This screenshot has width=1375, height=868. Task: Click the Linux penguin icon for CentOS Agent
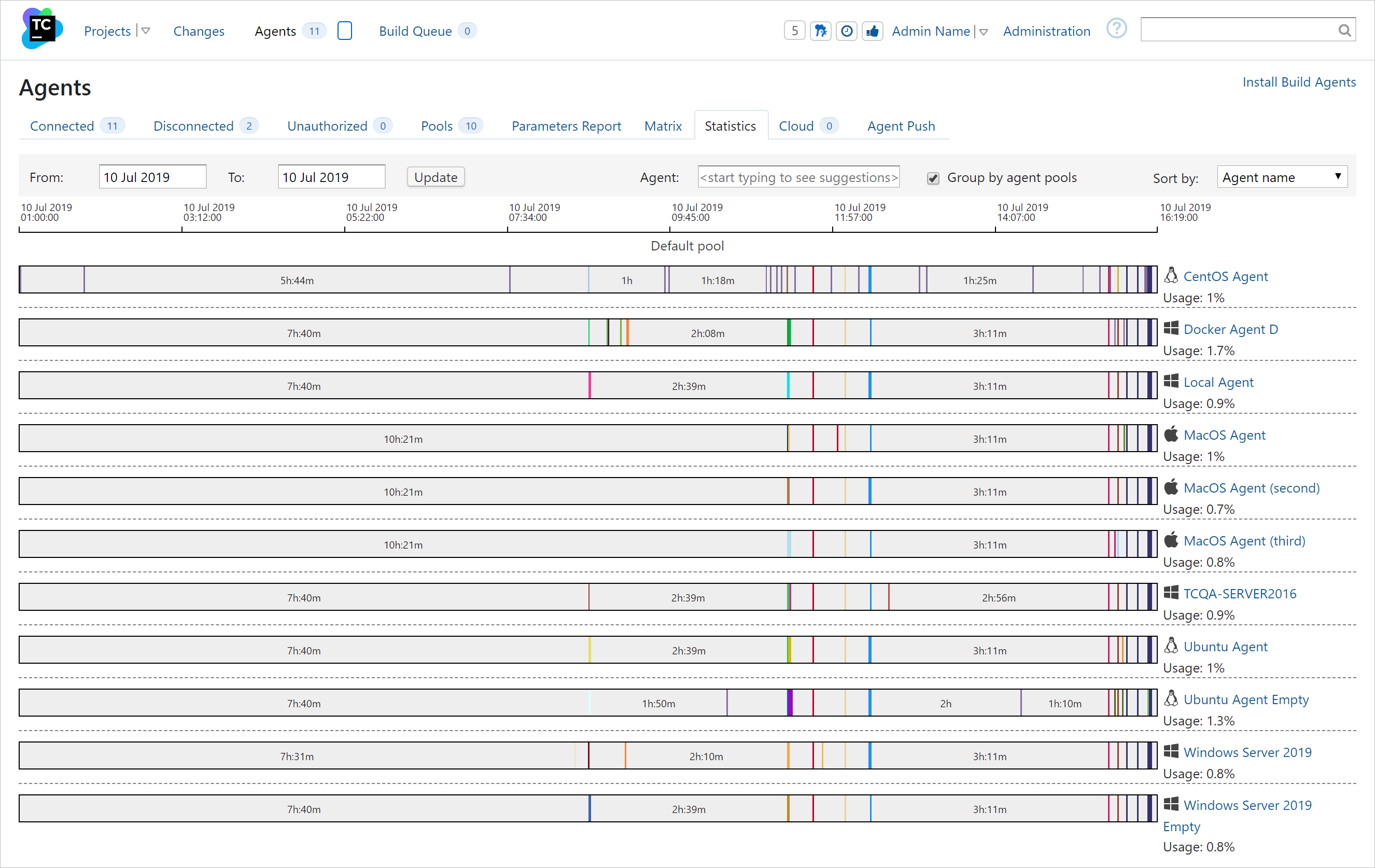tap(1171, 275)
